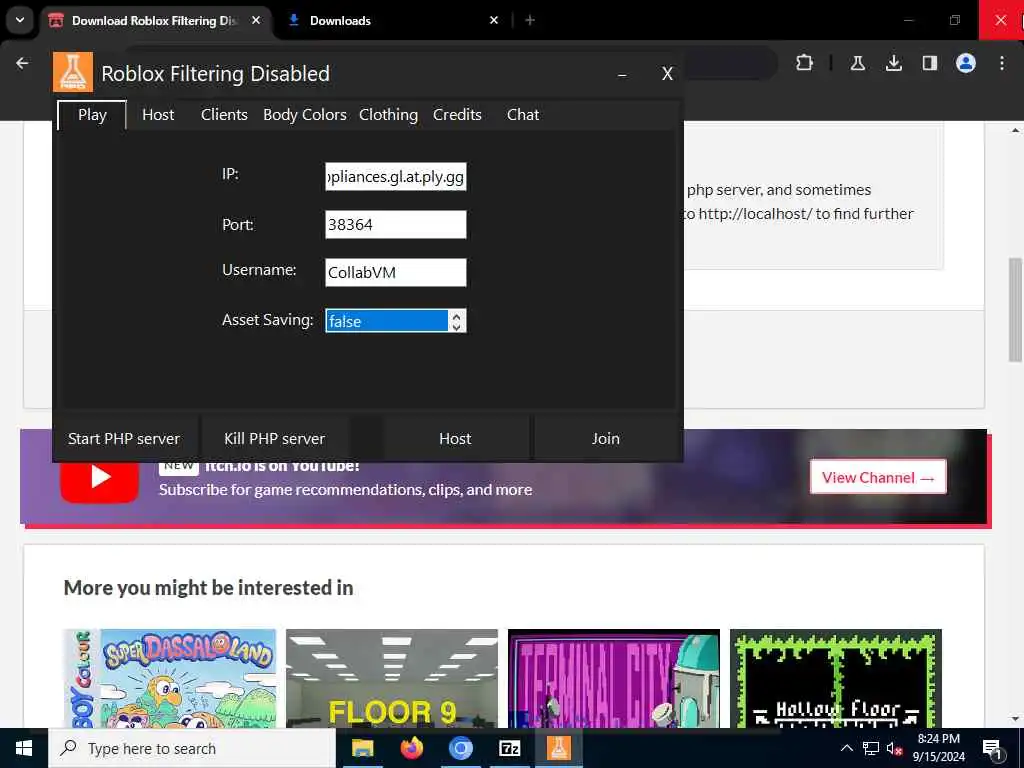
Task: Click the YouTube play logo in banner
Action: pos(99,479)
